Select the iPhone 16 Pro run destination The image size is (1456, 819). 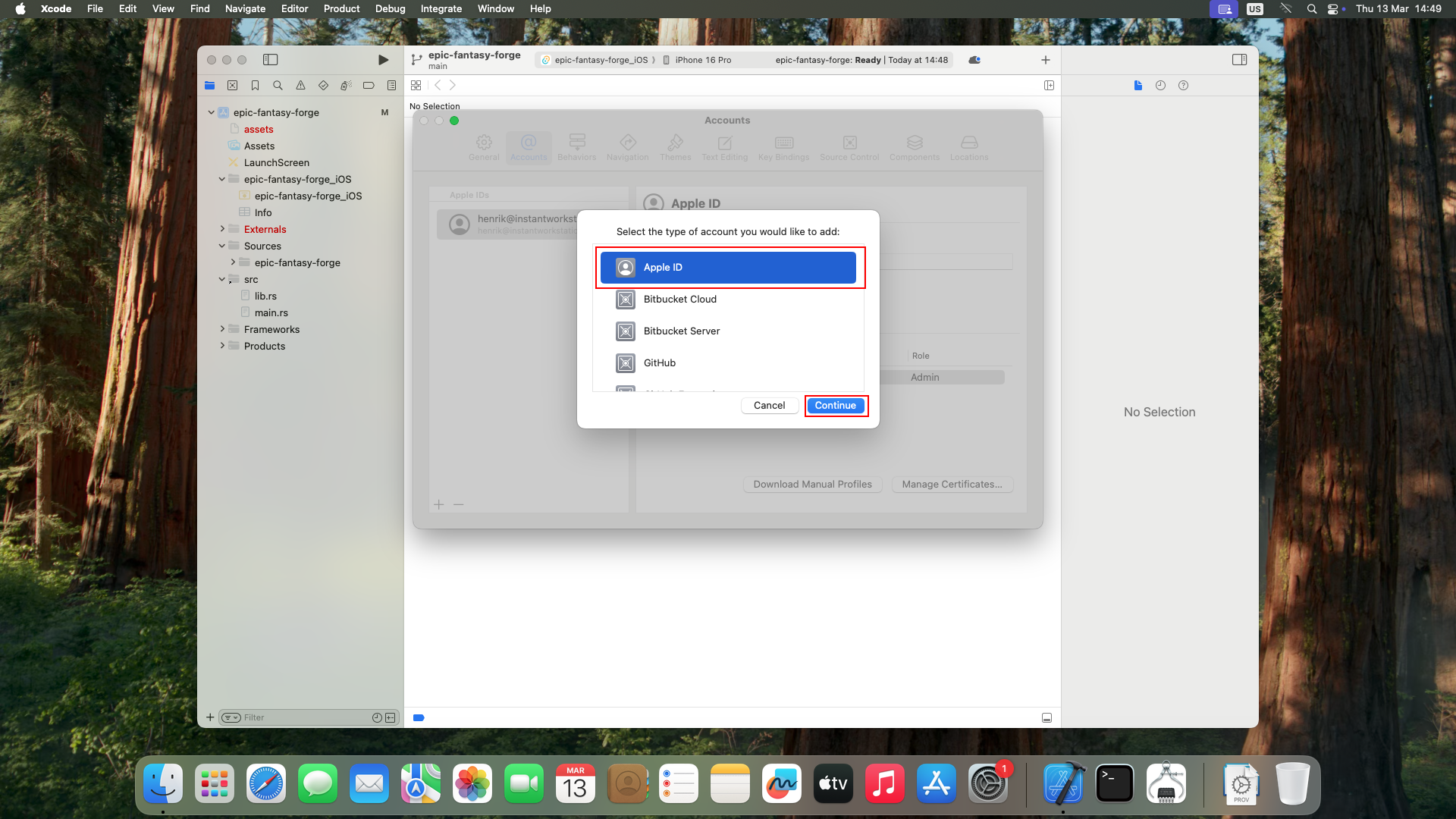697,60
